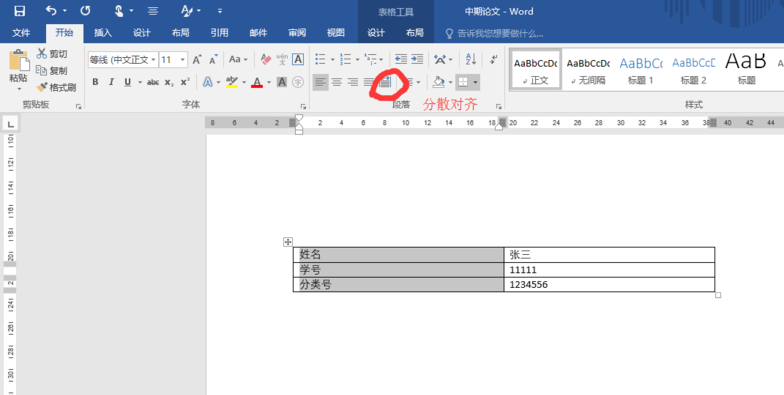
Task: Click the 粘贴 (Paste) button
Action: pyautogui.click(x=18, y=70)
